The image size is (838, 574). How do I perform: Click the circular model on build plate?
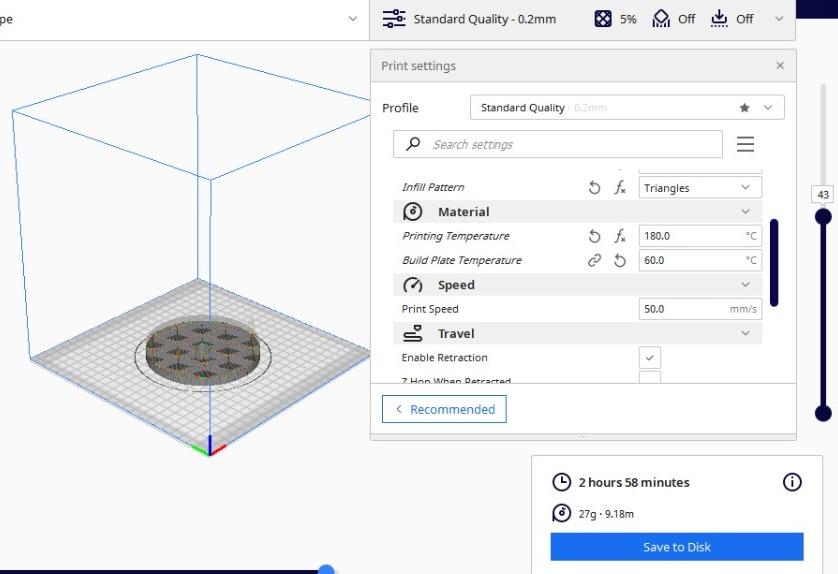[203, 352]
